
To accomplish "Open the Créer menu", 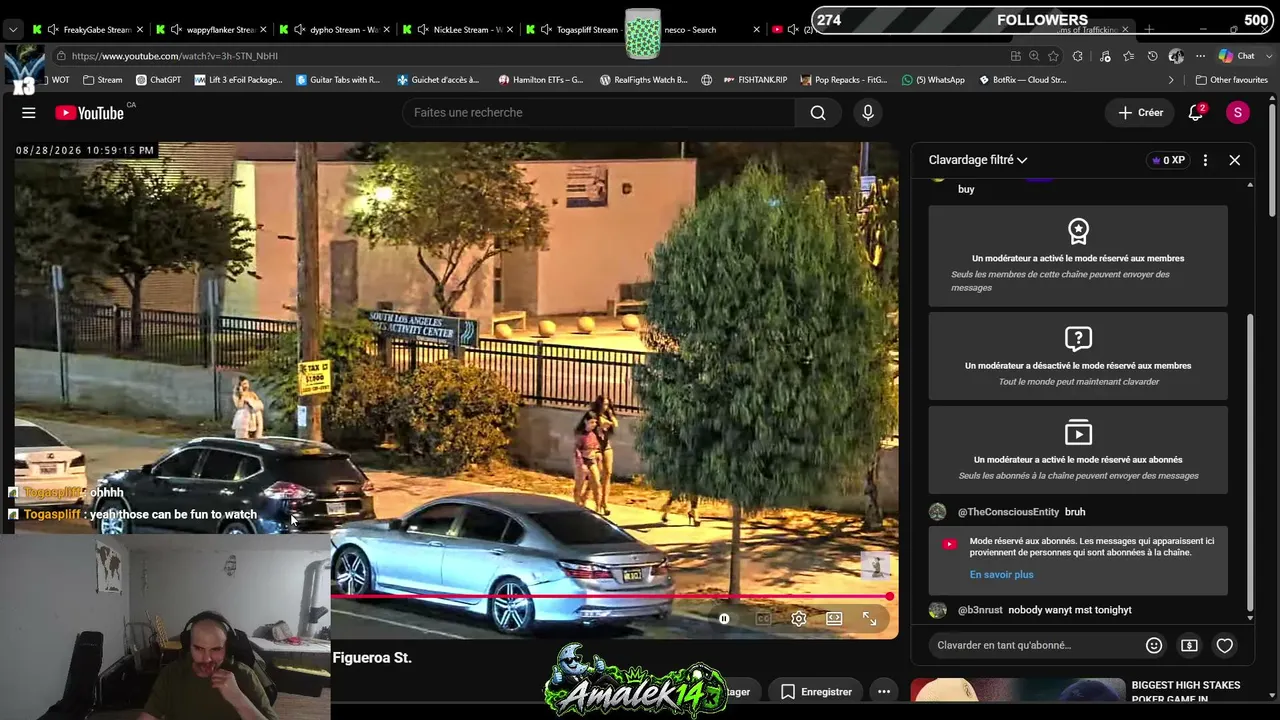I will pyautogui.click(x=1141, y=113).
